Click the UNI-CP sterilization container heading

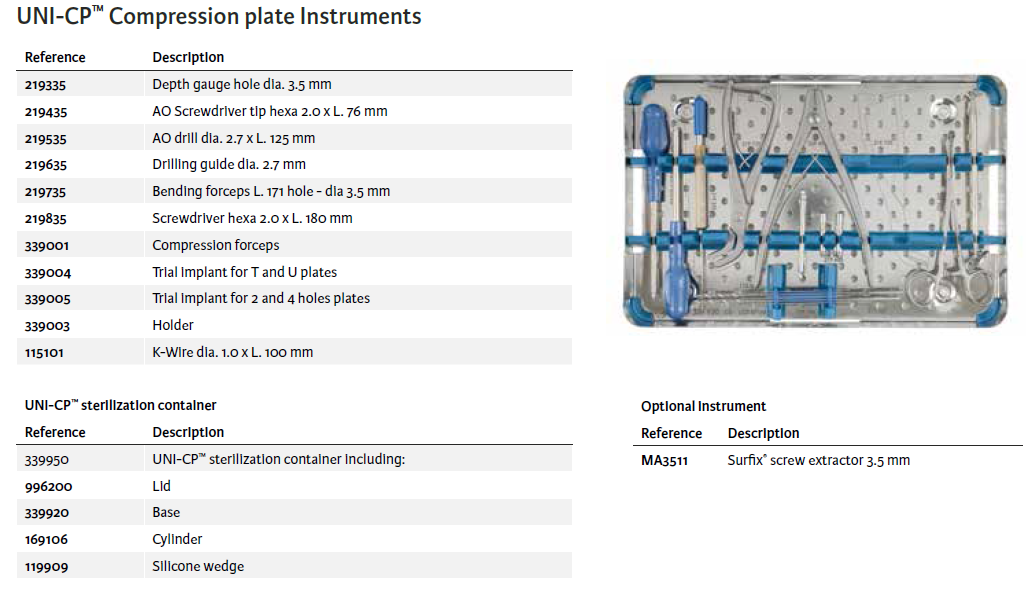pyautogui.click(x=120, y=405)
